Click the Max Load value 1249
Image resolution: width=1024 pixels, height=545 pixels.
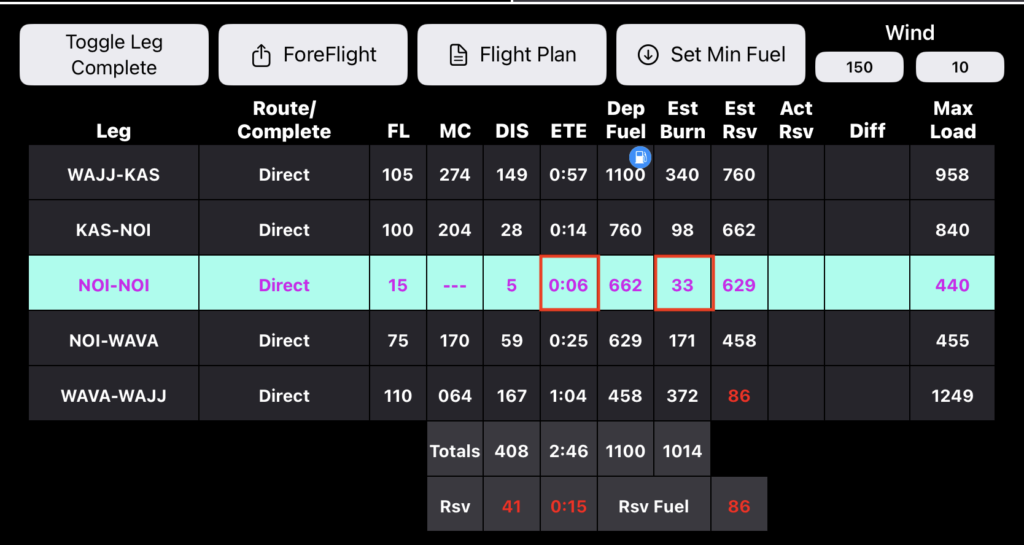pos(952,396)
